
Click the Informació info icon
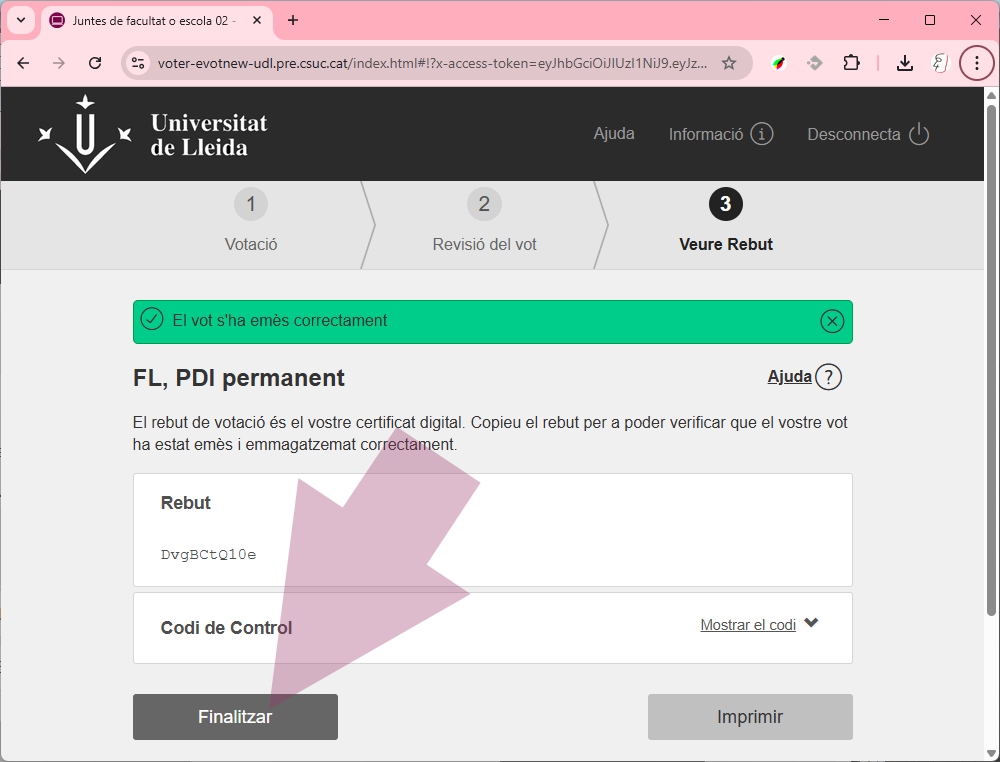click(762, 134)
